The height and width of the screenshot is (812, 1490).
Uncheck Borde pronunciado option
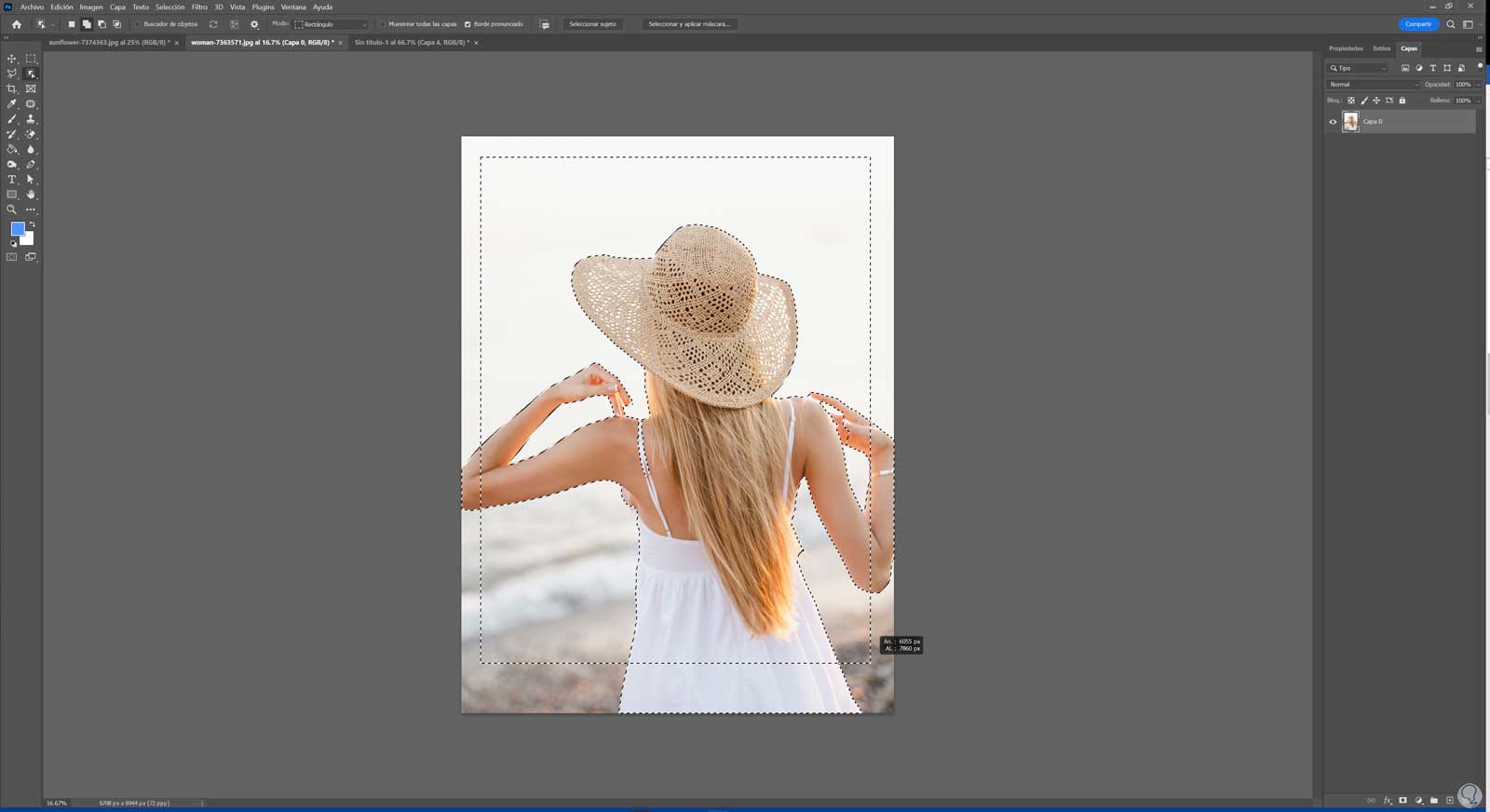(467, 24)
